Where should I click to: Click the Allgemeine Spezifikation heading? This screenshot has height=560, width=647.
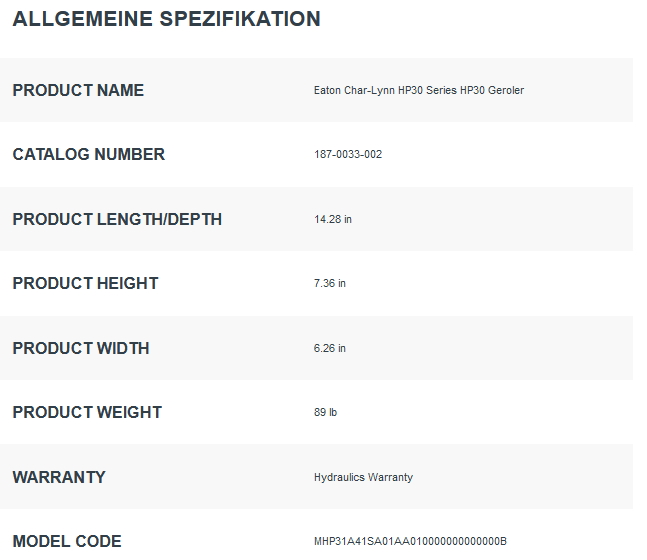(166, 19)
